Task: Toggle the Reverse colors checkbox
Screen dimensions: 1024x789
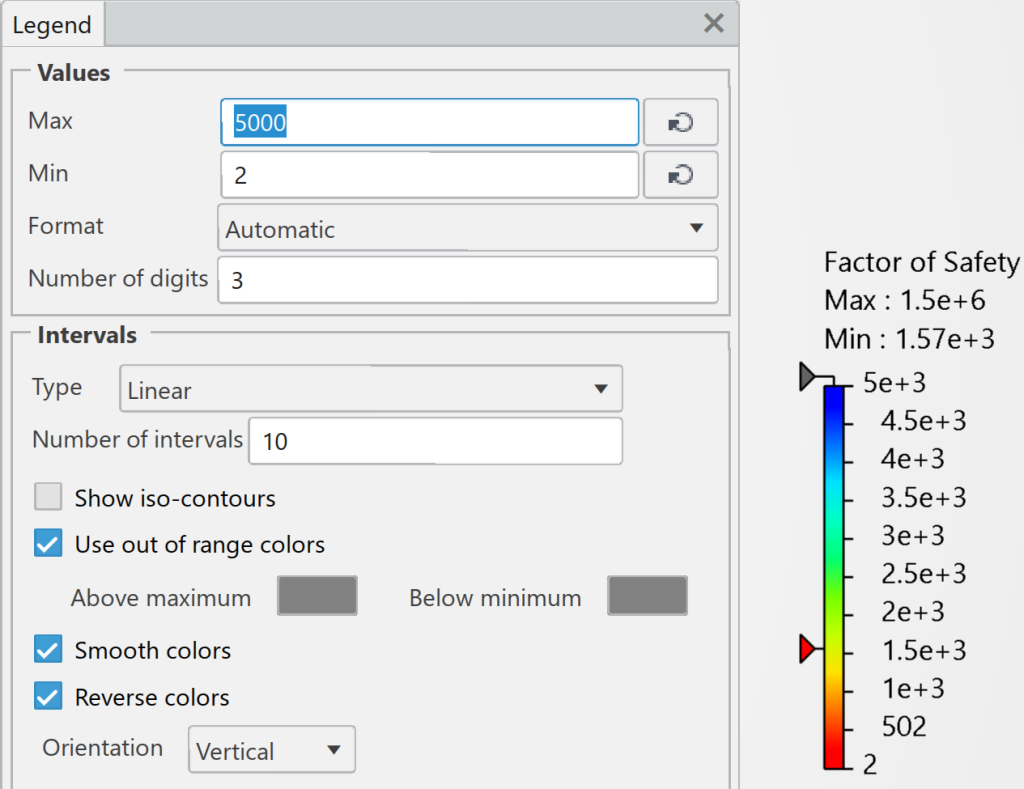Action: tap(48, 696)
